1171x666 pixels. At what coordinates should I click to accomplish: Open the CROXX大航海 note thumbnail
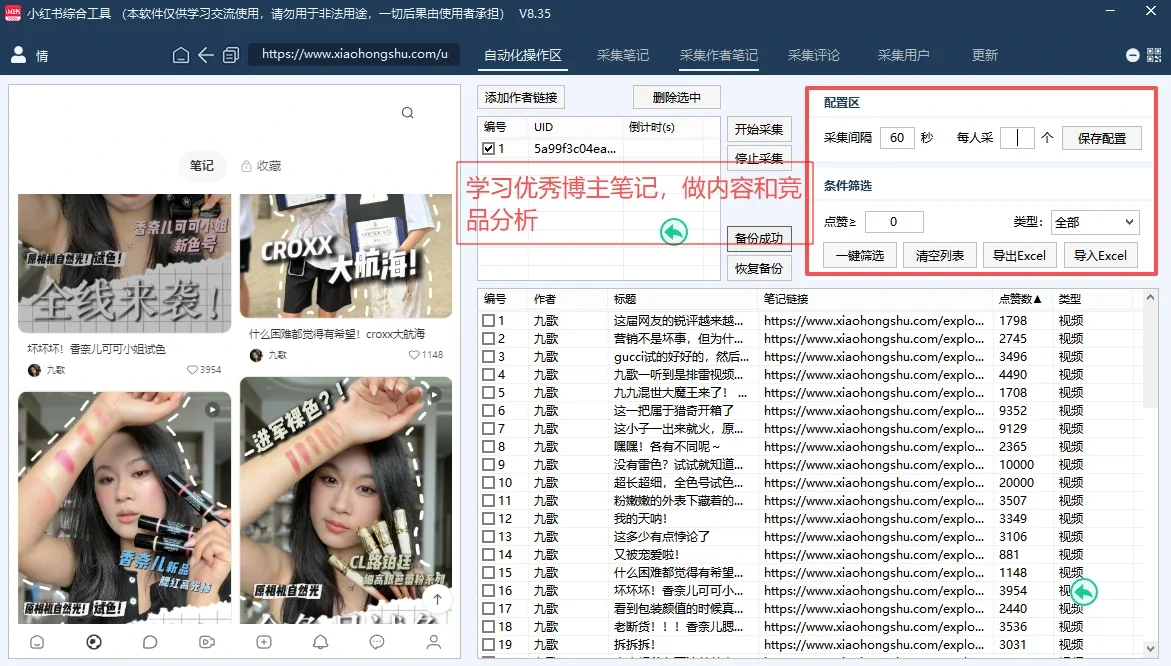[x=346, y=256]
